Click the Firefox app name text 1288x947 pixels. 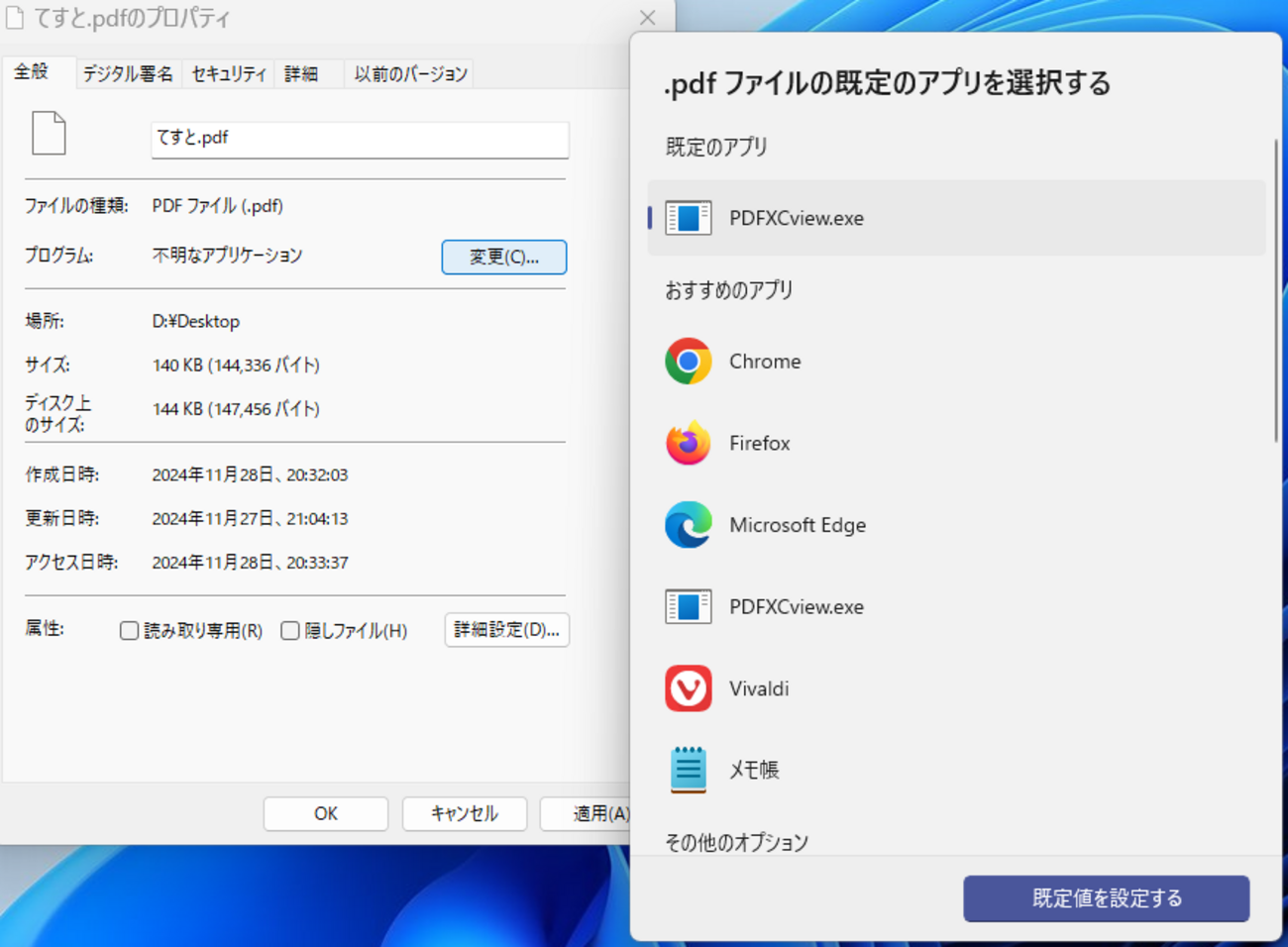pos(760,443)
